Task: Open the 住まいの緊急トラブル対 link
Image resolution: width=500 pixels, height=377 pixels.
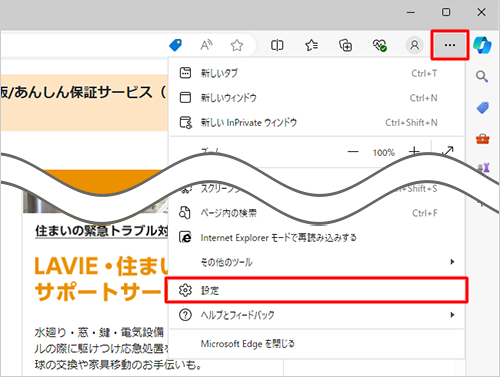Action: 102,231
